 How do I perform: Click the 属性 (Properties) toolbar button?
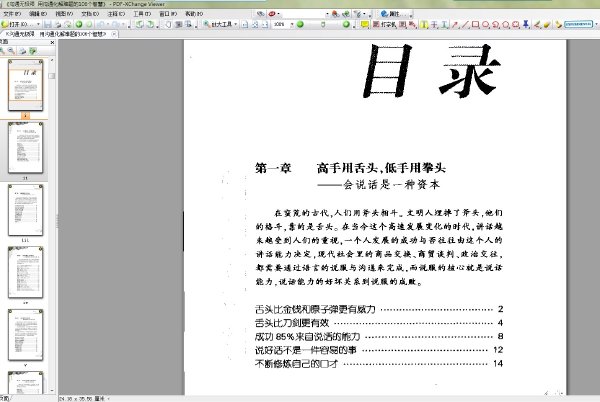pyautogui.click(x=394, y=14)
